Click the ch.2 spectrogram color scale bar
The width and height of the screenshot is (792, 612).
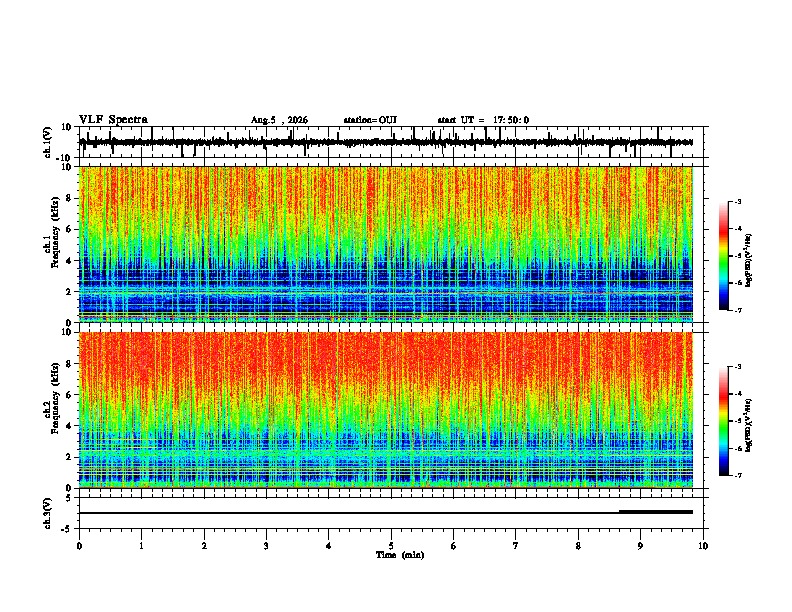(724, 421)
